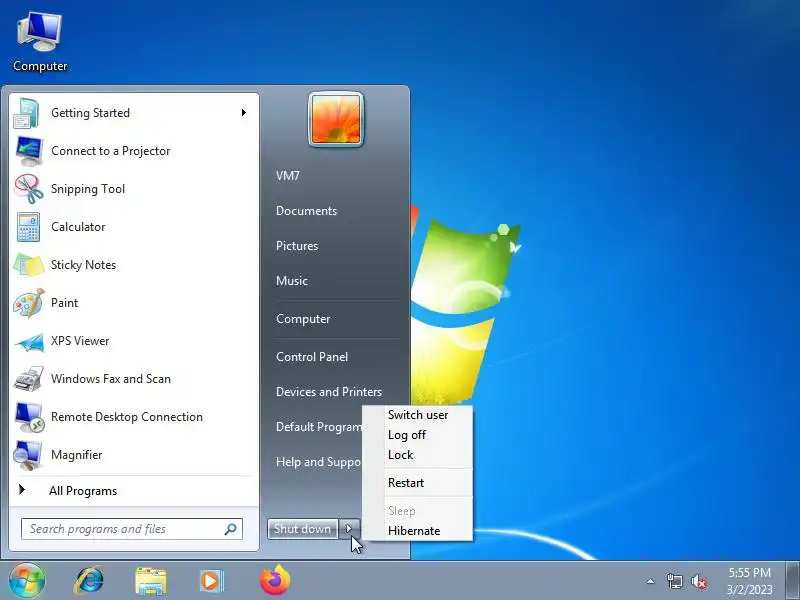The width and height of the screenshot is (800, 600).
Task: Open the Computer desktop icon
Action: [40, 42]
